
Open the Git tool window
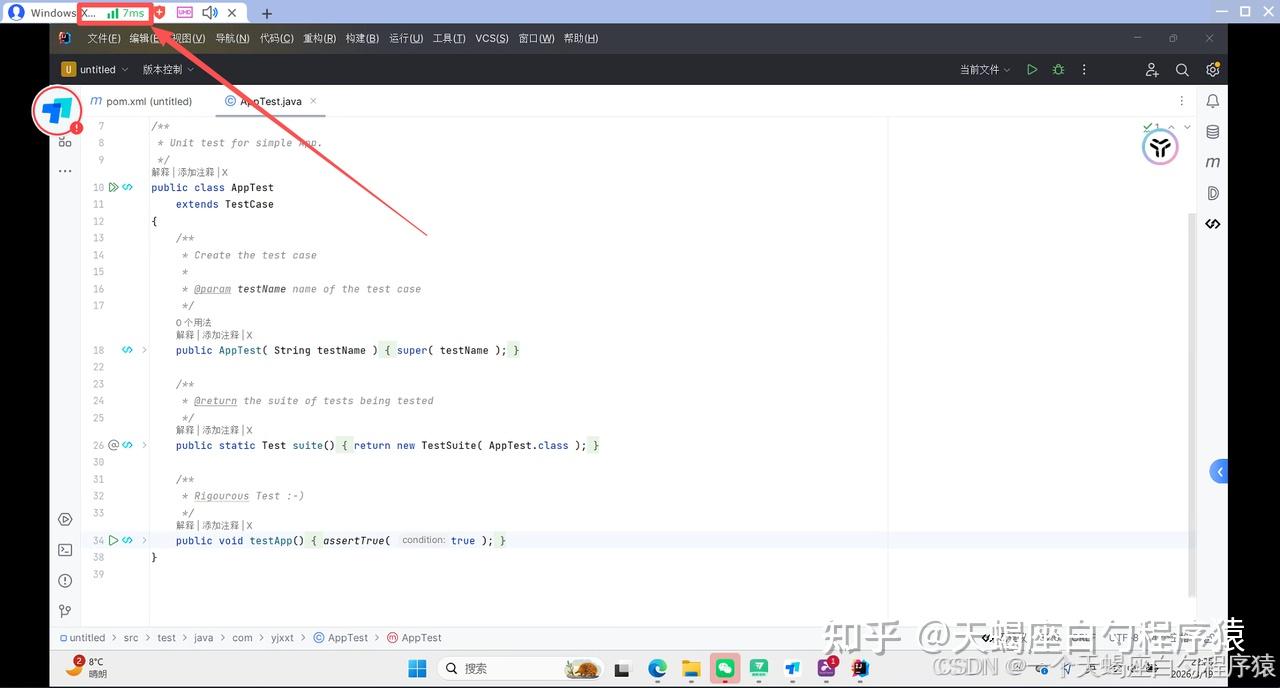pyautogui.click(x=65, y=611)
